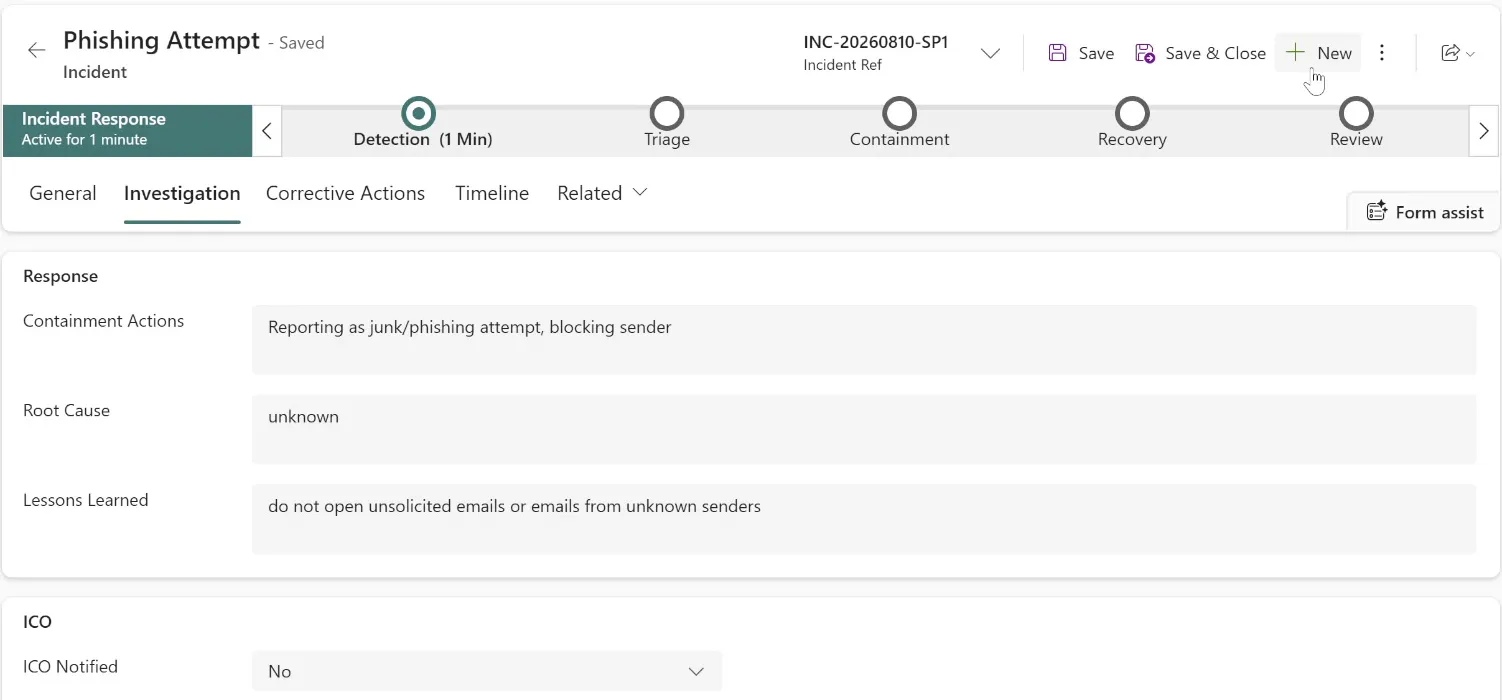
Task: Click the ICO Notified field label
Action: point(70,666)
